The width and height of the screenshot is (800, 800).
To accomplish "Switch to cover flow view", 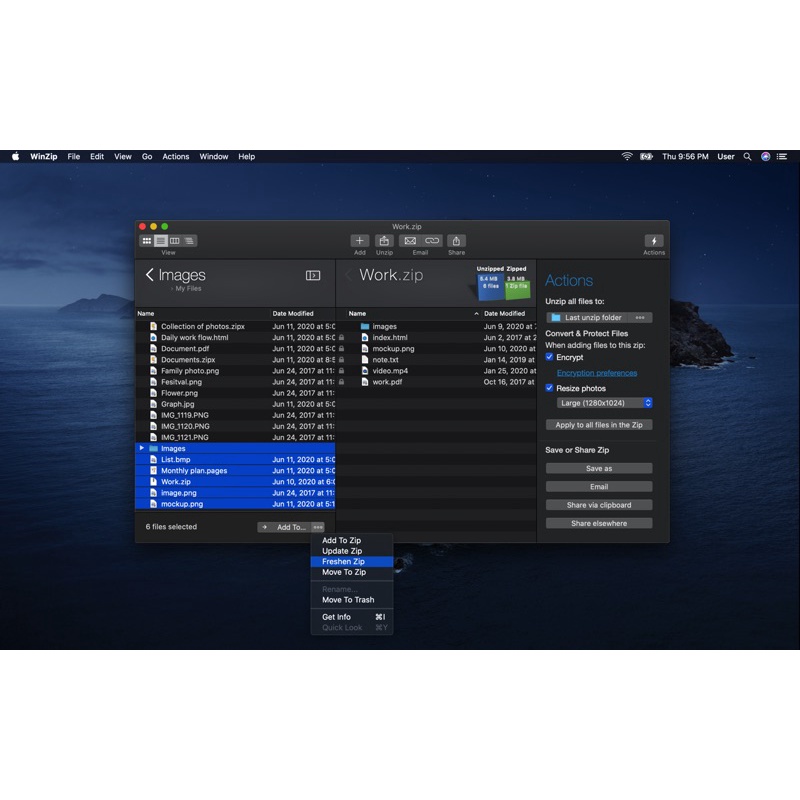I will click(189, 241).
